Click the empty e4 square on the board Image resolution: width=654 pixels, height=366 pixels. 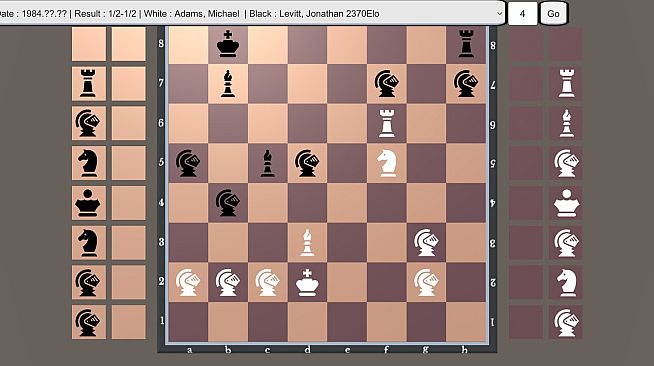[x=347, y=203]
